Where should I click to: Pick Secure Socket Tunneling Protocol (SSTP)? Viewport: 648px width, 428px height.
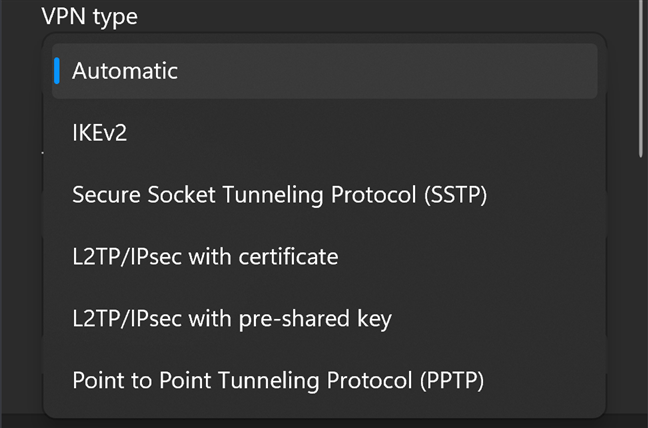click(324, 195)
